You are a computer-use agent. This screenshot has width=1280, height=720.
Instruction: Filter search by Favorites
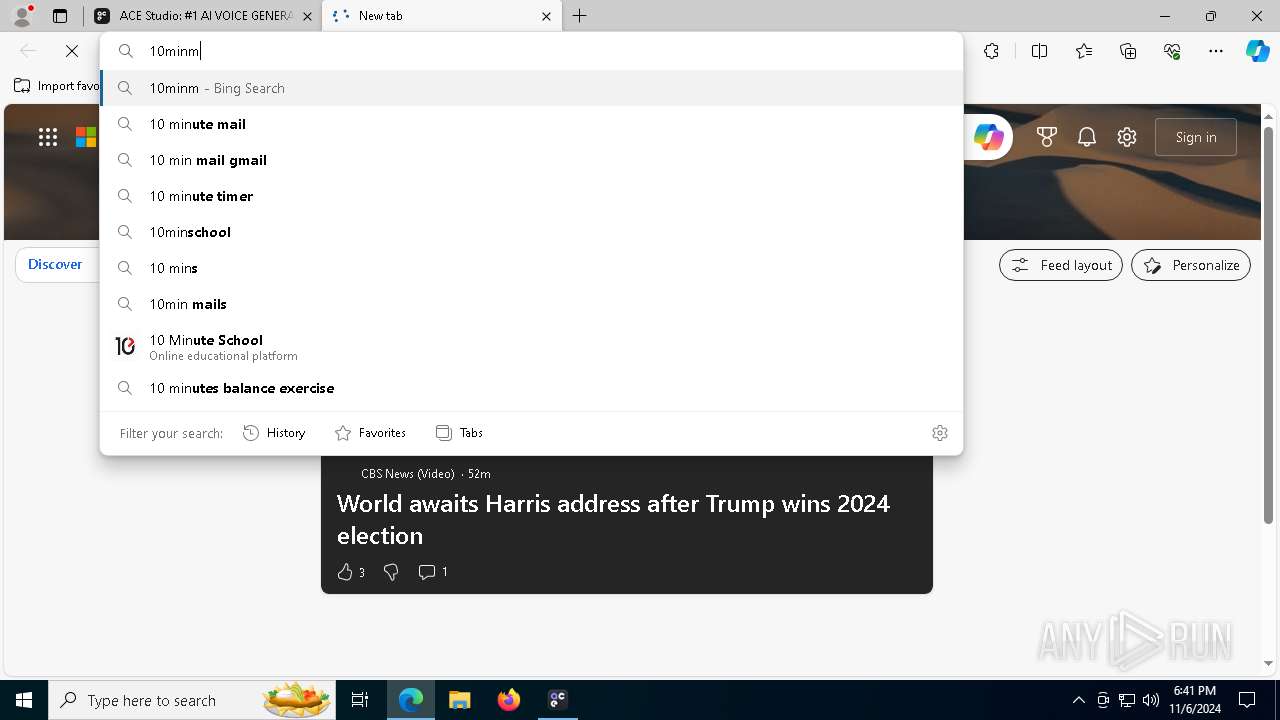coord(370,433)
